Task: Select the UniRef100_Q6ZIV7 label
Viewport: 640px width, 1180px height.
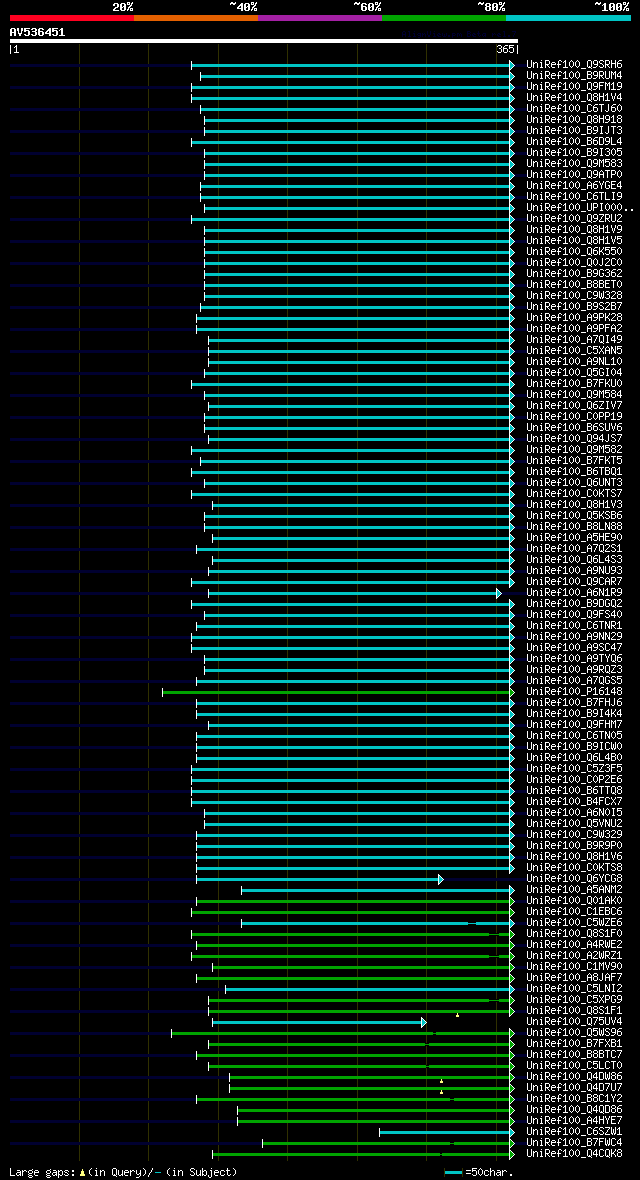Action: click(x=574, y=406)
